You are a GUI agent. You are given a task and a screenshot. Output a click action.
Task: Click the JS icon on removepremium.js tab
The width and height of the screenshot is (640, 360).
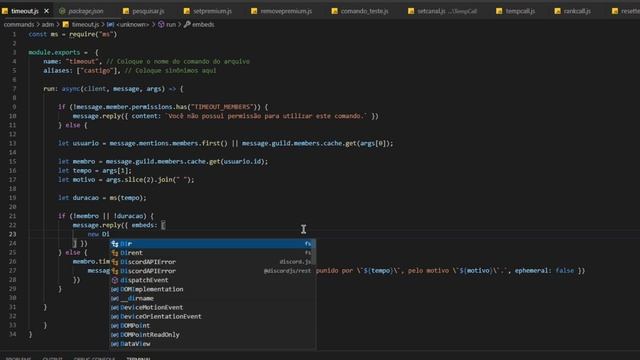coord(254,11)
